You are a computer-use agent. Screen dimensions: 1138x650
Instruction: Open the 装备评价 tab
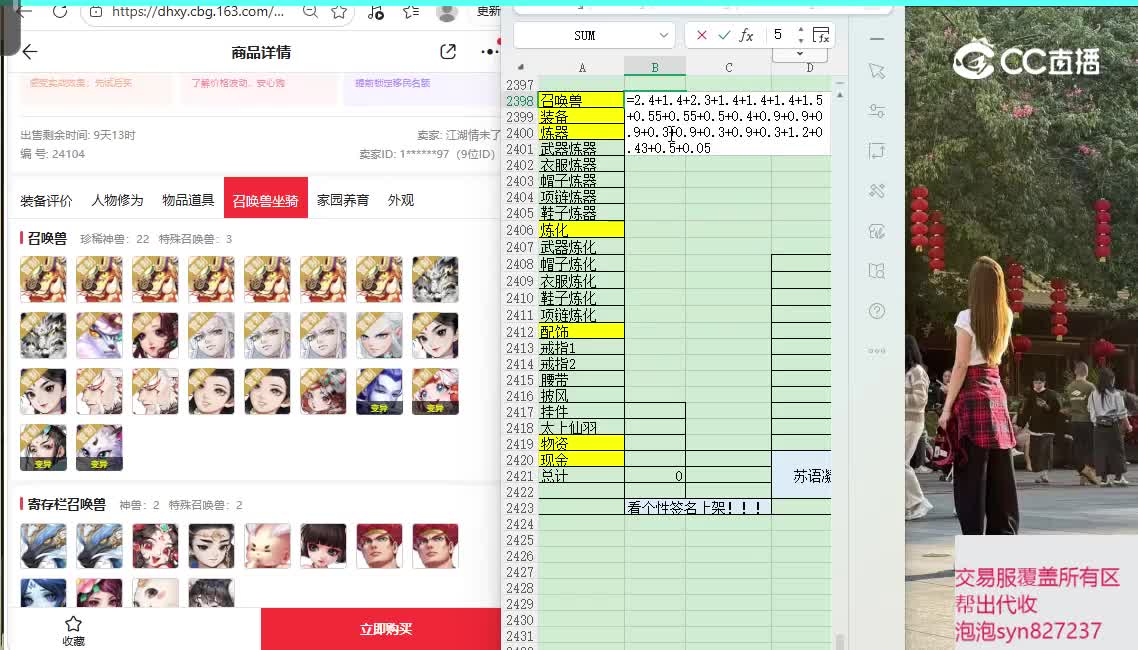pos(46,200)
